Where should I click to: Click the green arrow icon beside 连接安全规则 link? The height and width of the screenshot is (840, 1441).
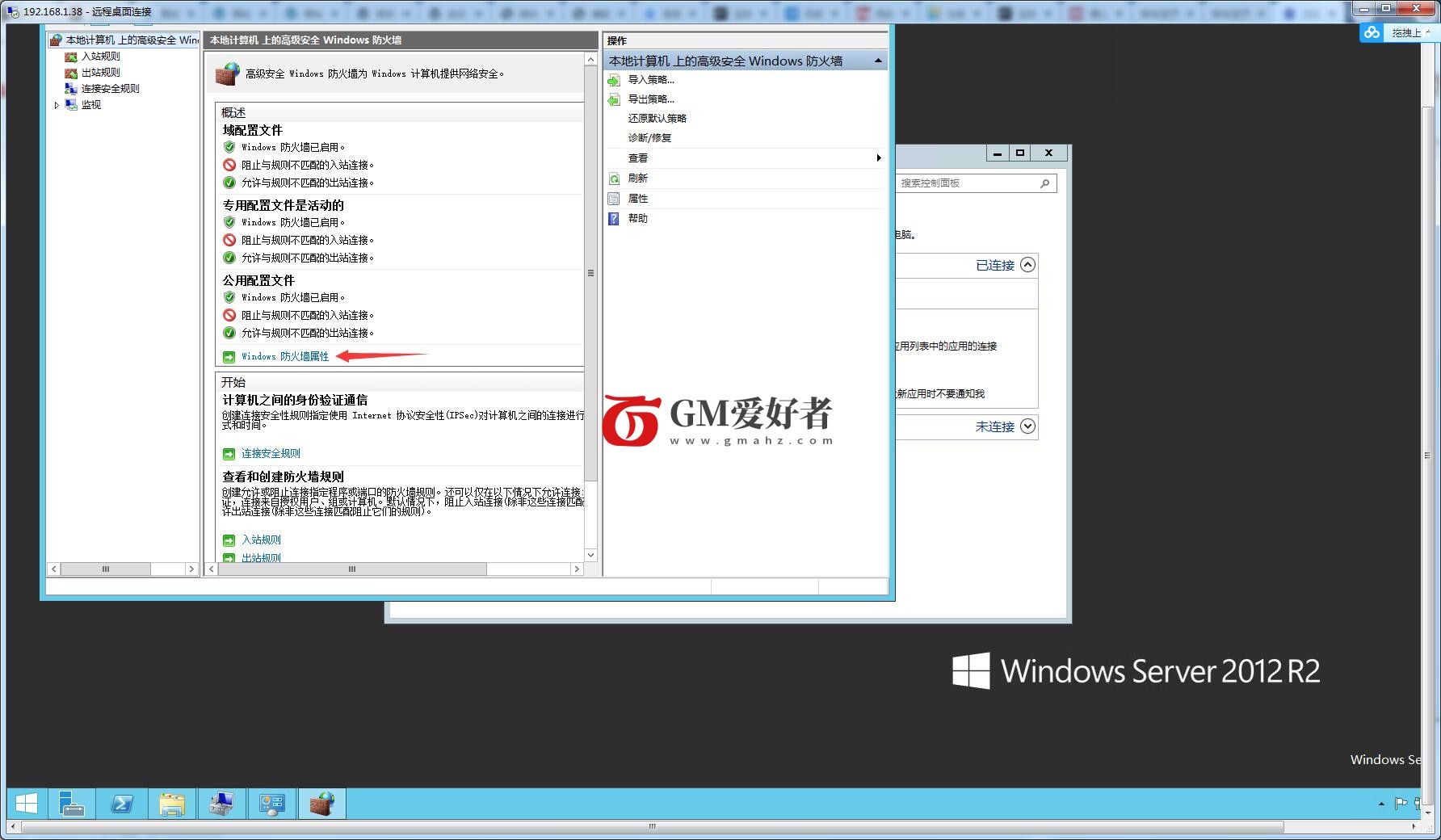[x=229, y=454]
